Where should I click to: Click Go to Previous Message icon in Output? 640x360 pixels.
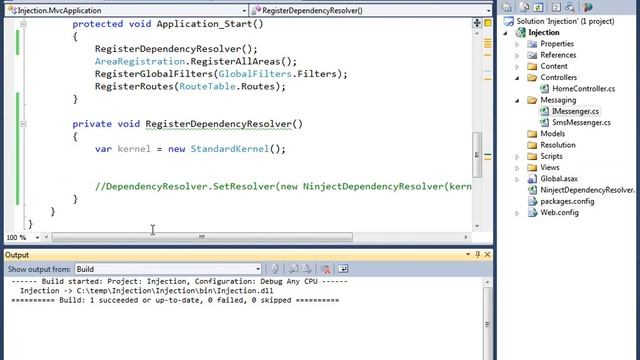tap(293, 269)
